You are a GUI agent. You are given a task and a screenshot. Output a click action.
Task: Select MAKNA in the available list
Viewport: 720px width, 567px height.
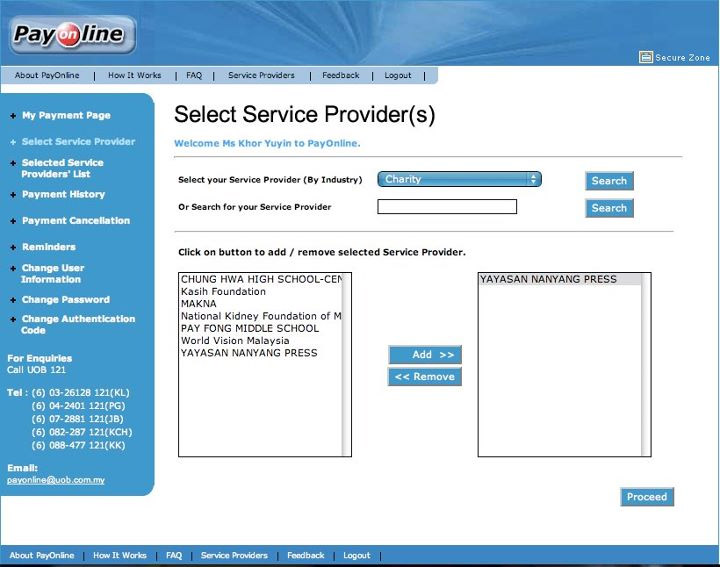[261, 303]
